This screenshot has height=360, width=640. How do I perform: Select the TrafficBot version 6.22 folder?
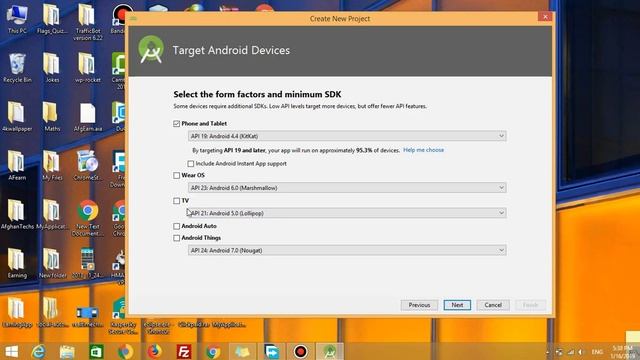87,22
